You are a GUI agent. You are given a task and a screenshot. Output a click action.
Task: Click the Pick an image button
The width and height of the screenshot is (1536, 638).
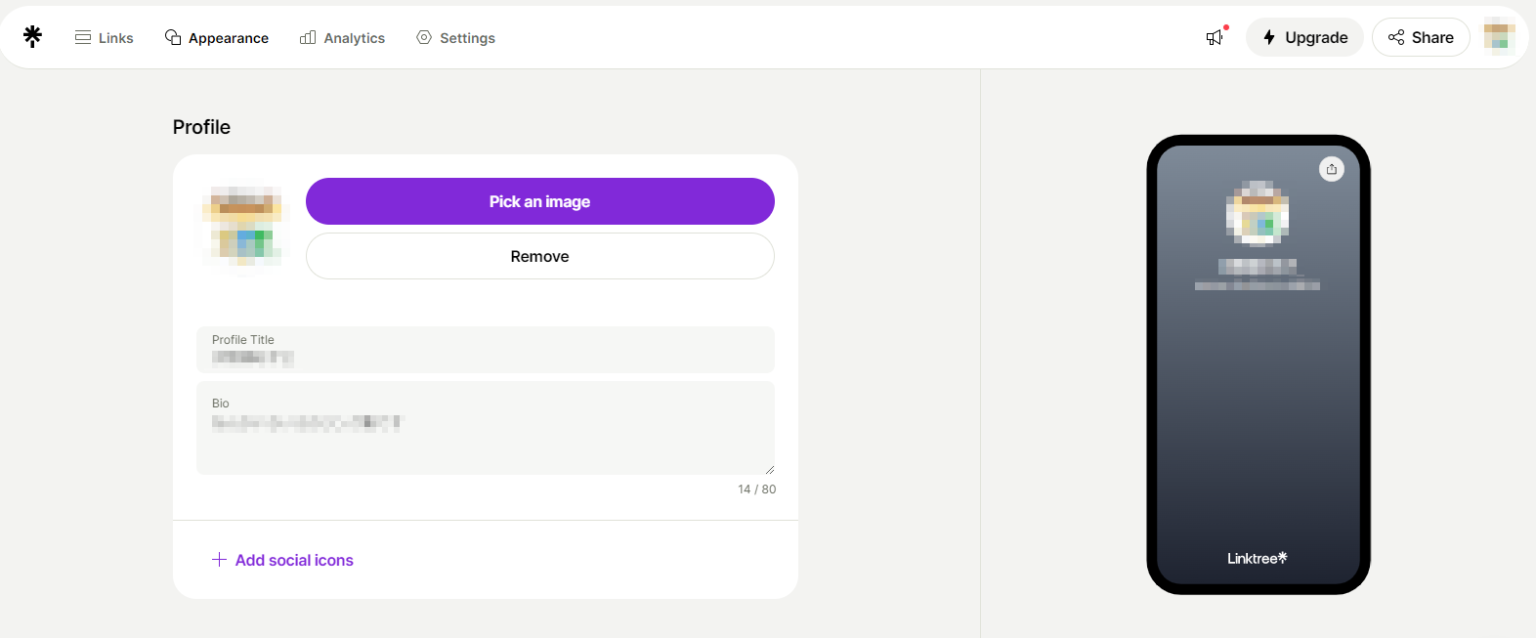tap(540, 201)
